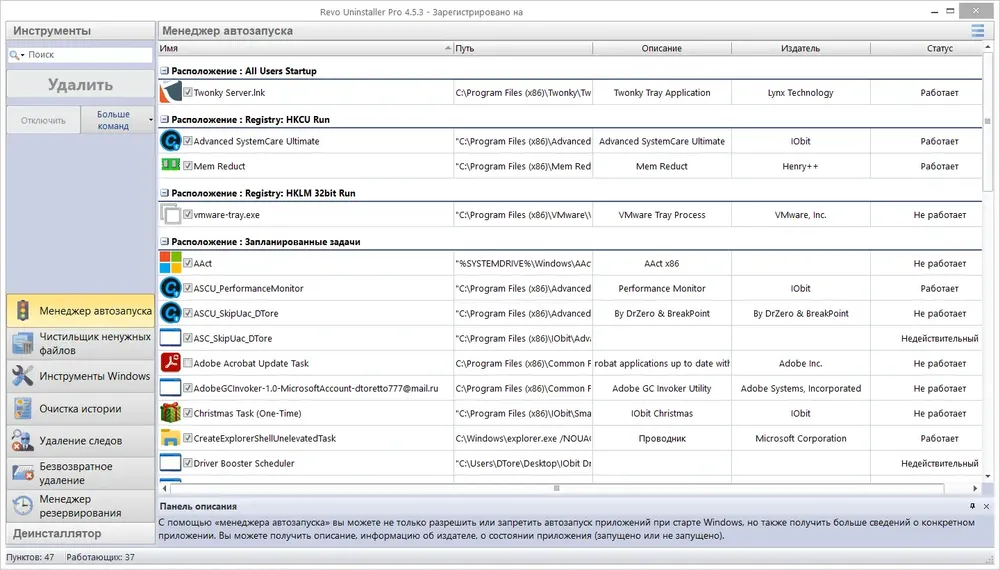Uncheck Twonky Server.lnk checkbox

[188, 92]
